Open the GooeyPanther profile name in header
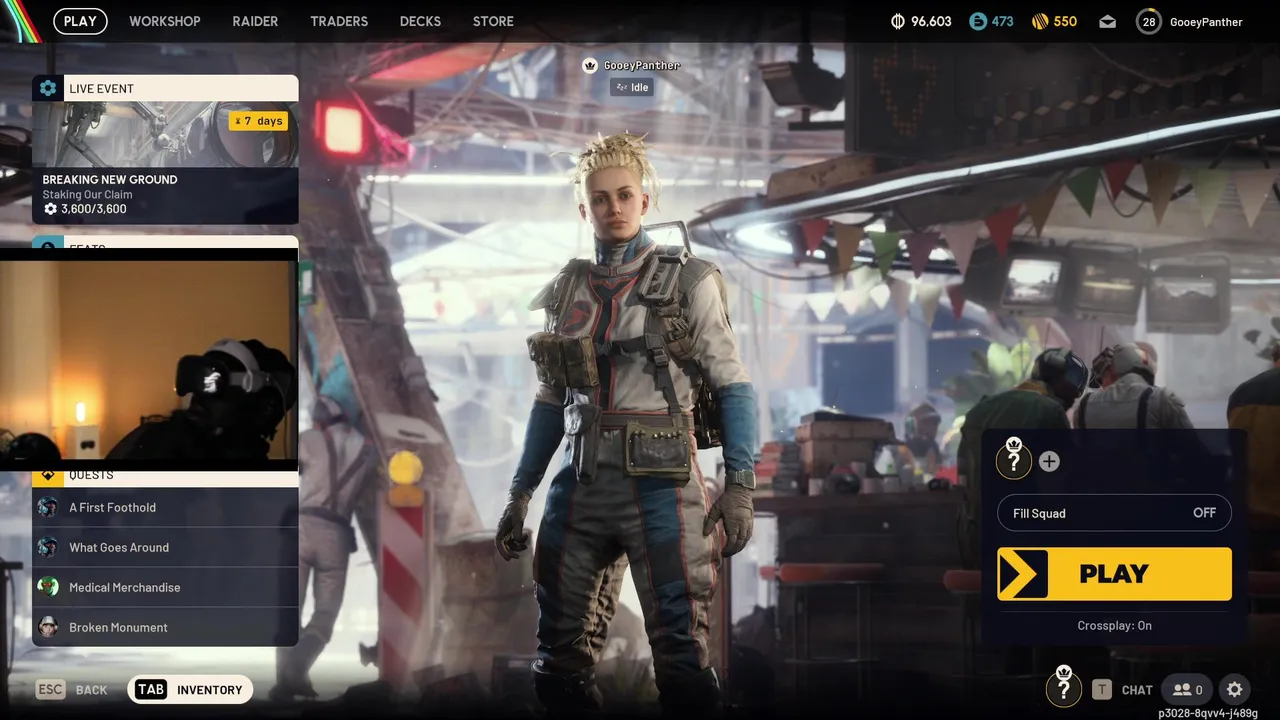 (x=1206, y=22)
